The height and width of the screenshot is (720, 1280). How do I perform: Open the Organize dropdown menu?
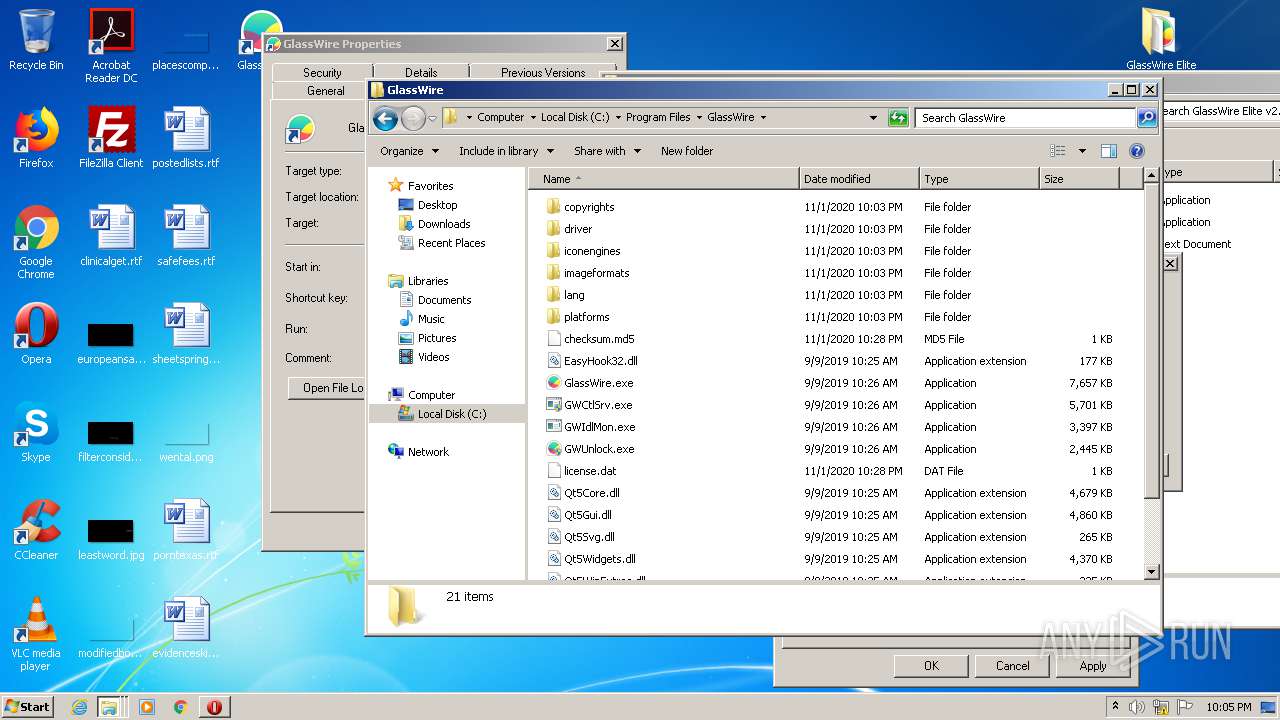coord(409,151)
